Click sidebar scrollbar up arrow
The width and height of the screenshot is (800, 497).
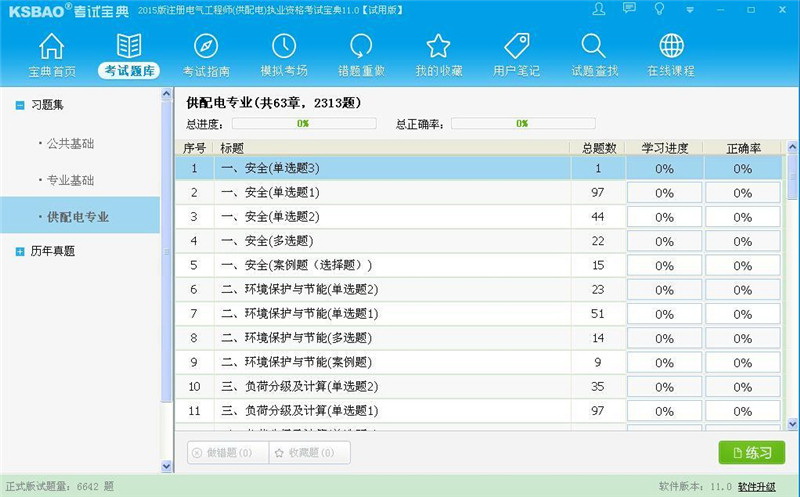(x=166, y=94)
